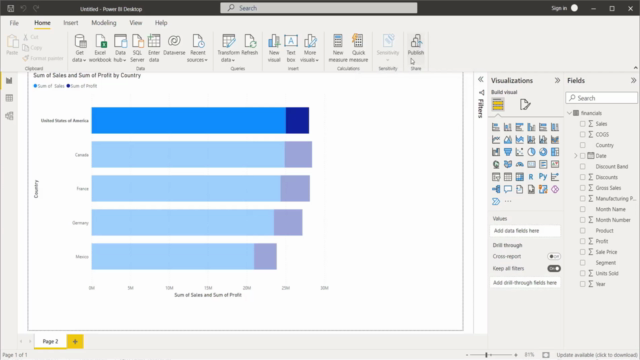Choose the Funnel visual

pyautogui.click(x=508, y=152)
